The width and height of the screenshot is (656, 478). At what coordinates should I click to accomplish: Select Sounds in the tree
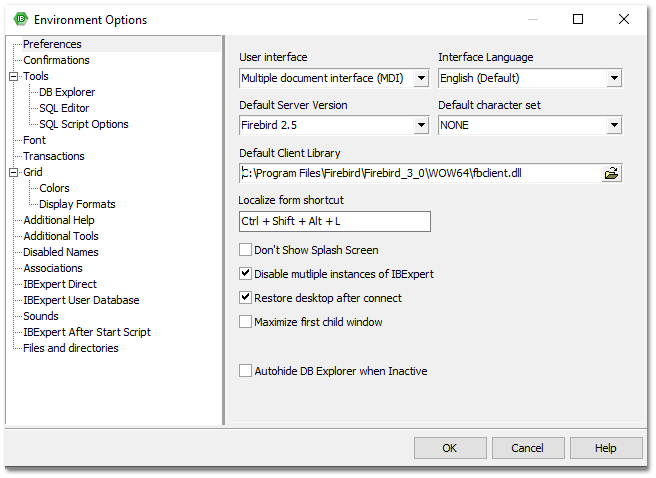(41, 316)
